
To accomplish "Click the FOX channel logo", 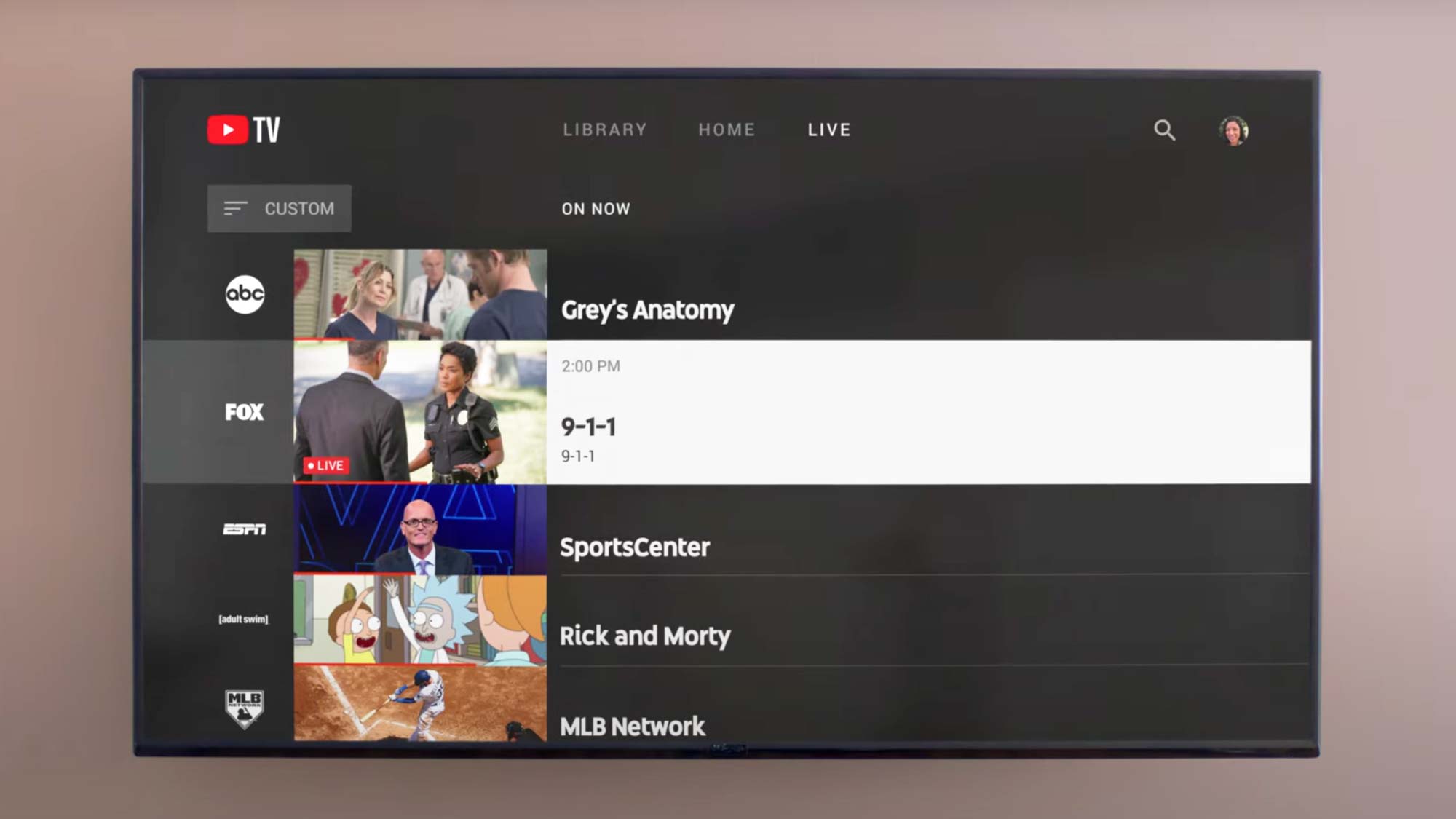I will point(244,411).
